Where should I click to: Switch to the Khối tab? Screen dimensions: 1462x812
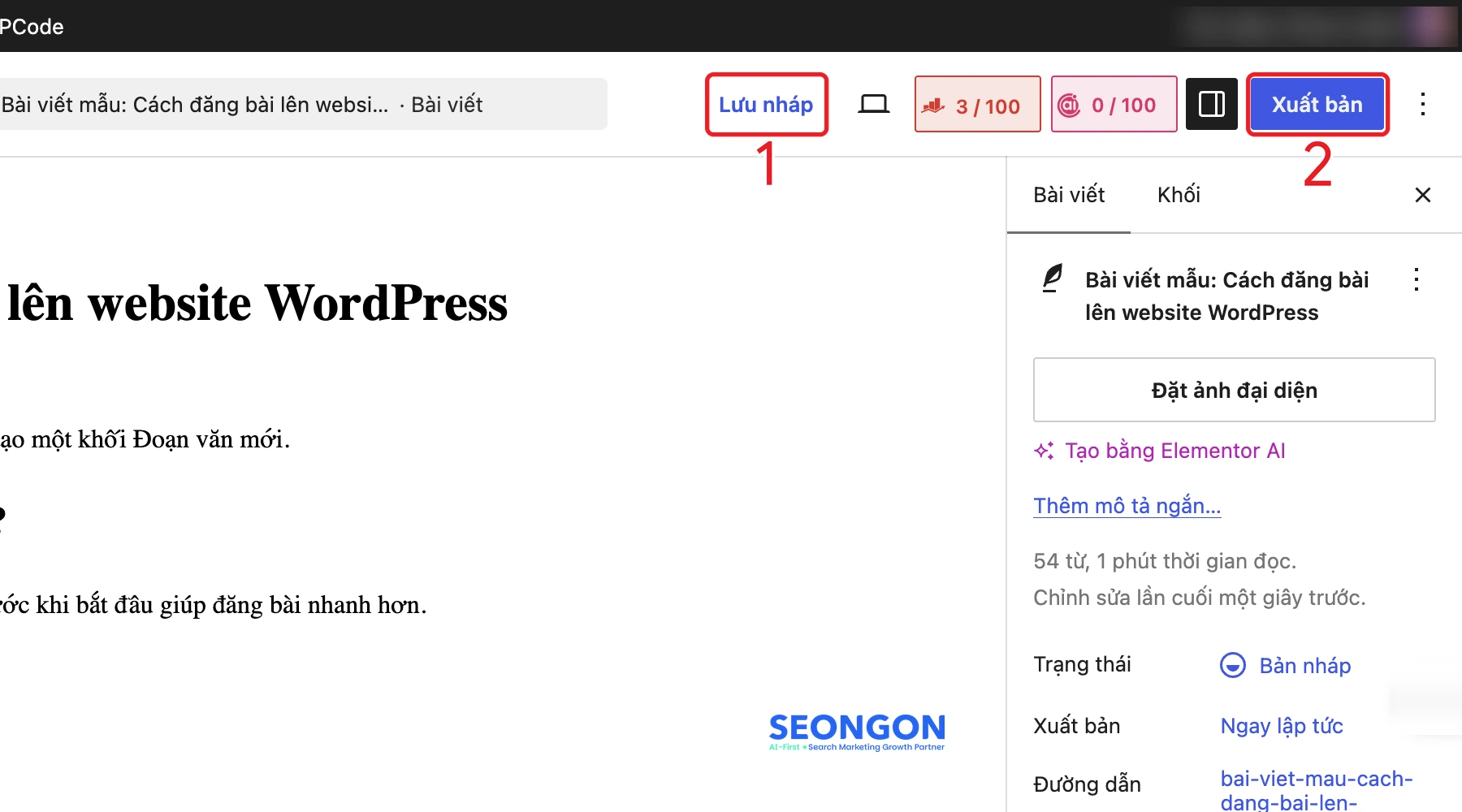[x=1179, y=195]
